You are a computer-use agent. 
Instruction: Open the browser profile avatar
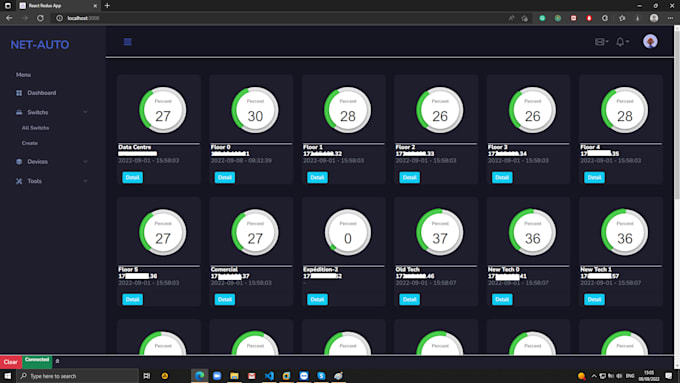(x=654, y=18)
